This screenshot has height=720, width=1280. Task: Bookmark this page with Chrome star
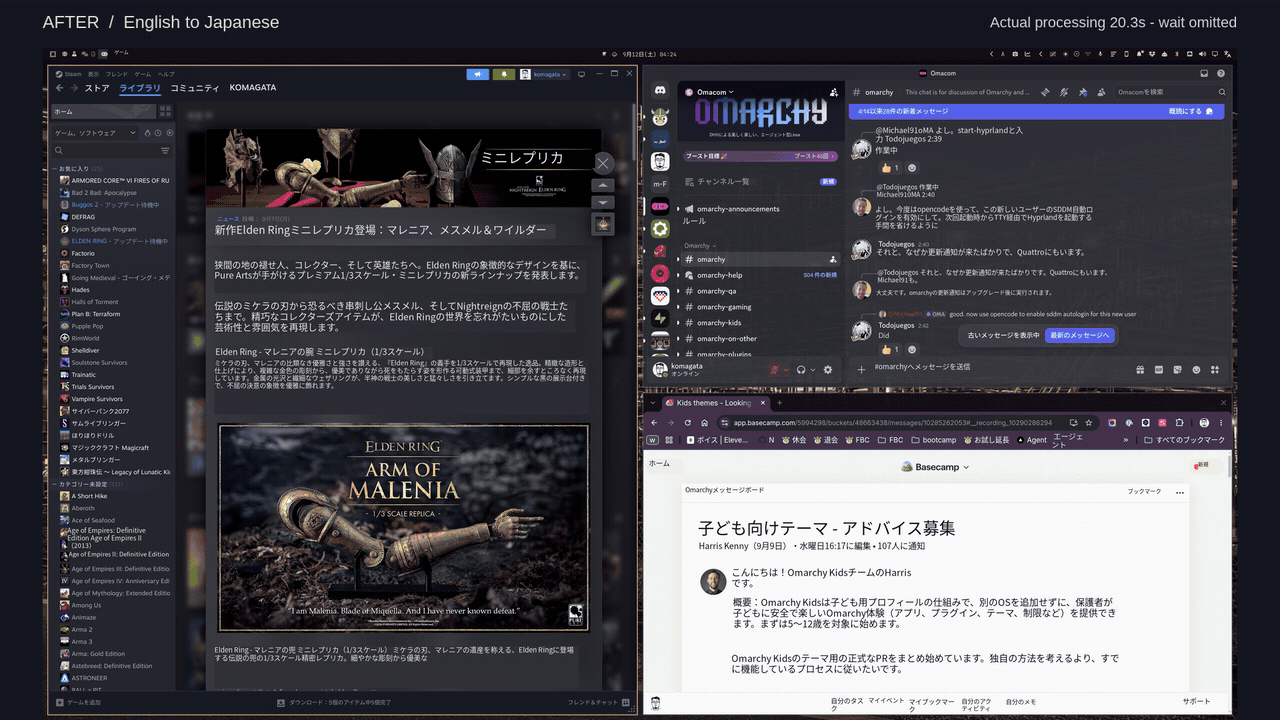click(x=1089, y=423)
